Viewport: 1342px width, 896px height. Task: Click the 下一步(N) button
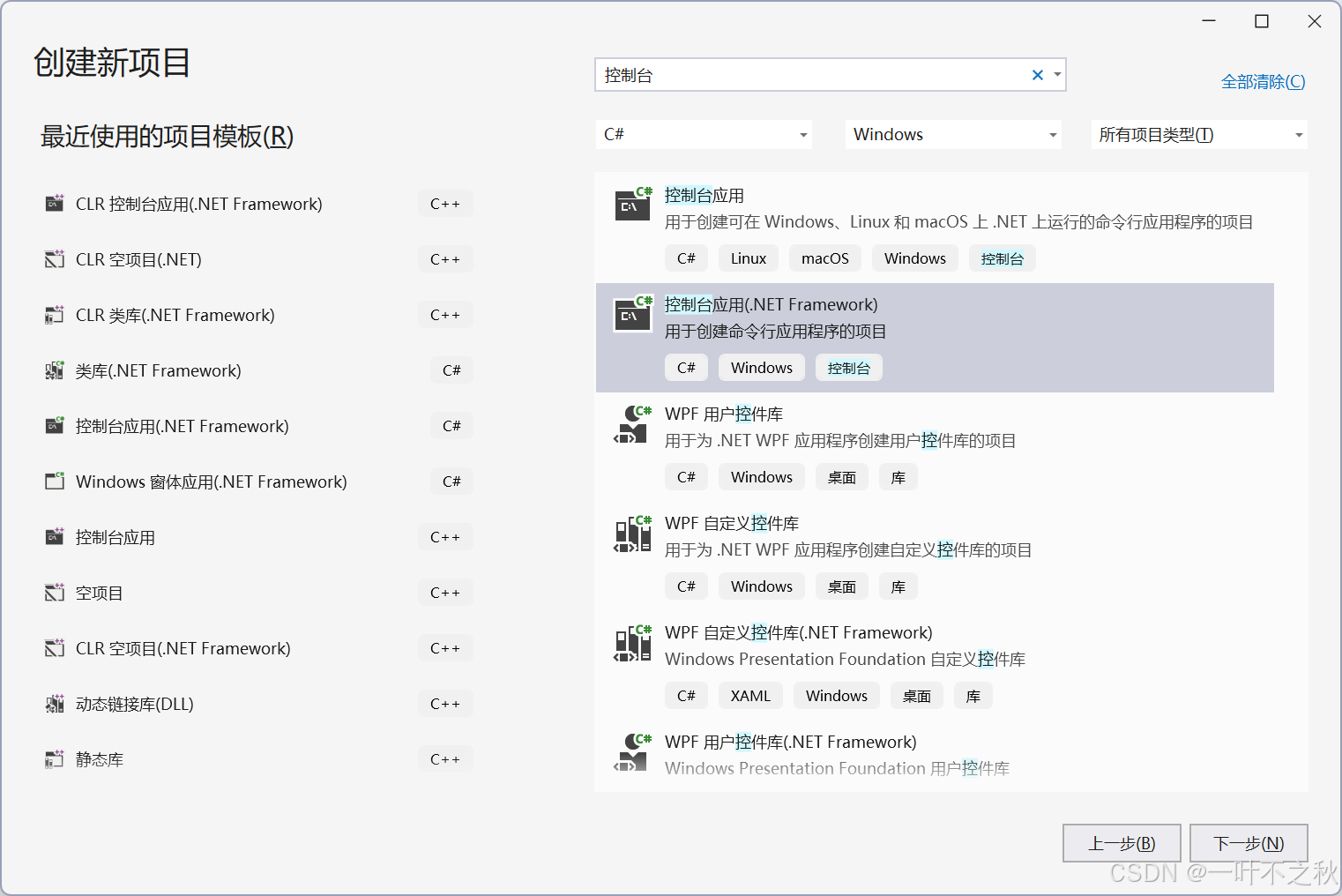(x=1248, y=843)
